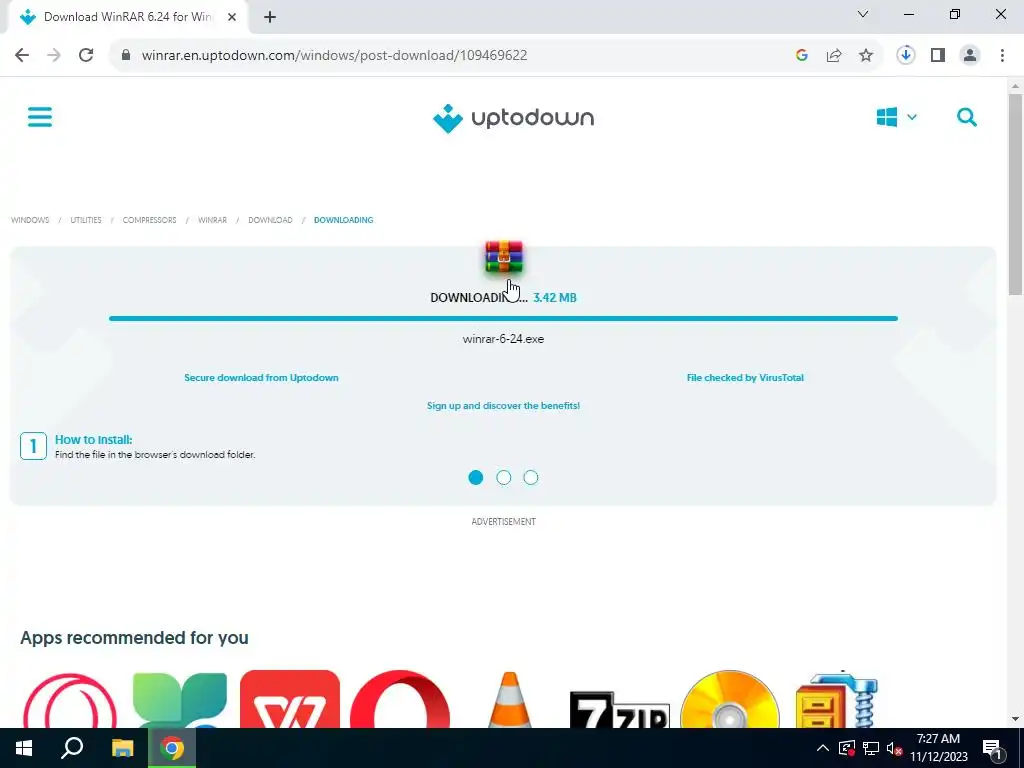This screenshot has height=768, width=1024.
Task: Open the golden disc recommended app
Action: (x=729, y=699)
